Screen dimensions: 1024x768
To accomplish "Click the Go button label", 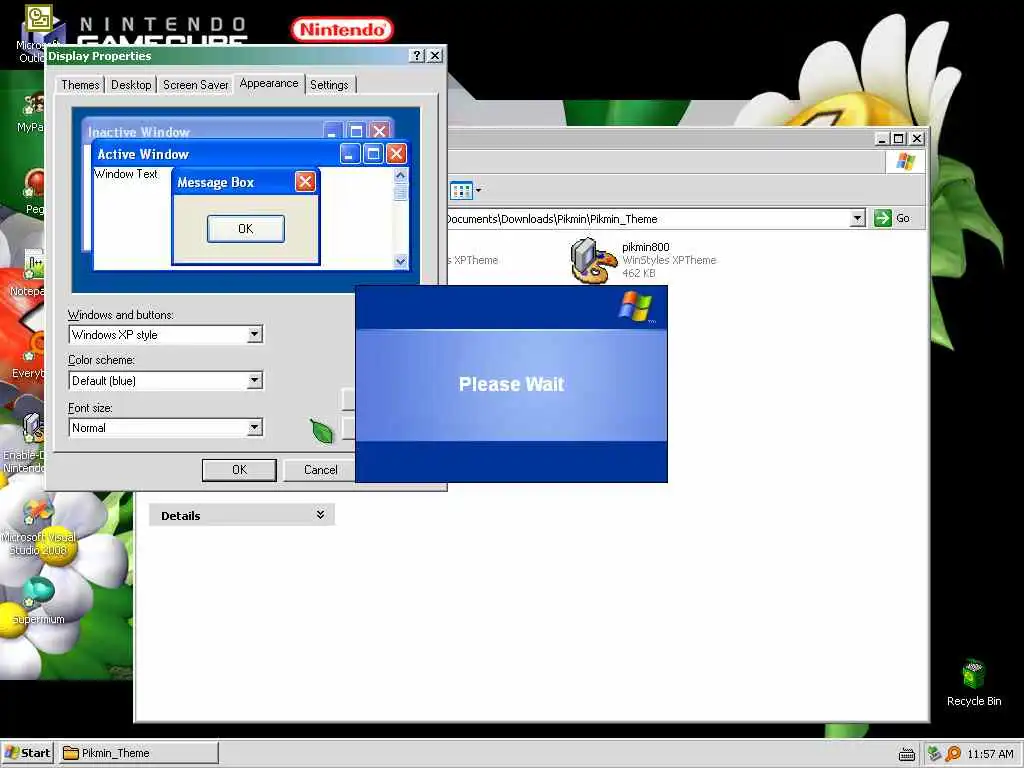I will (x=903, y=218).
